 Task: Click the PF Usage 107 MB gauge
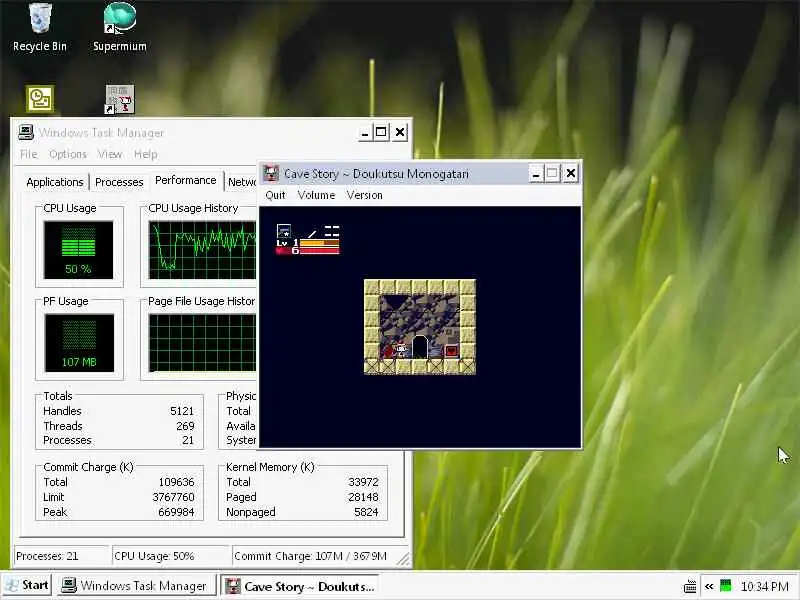pos(79,343)
